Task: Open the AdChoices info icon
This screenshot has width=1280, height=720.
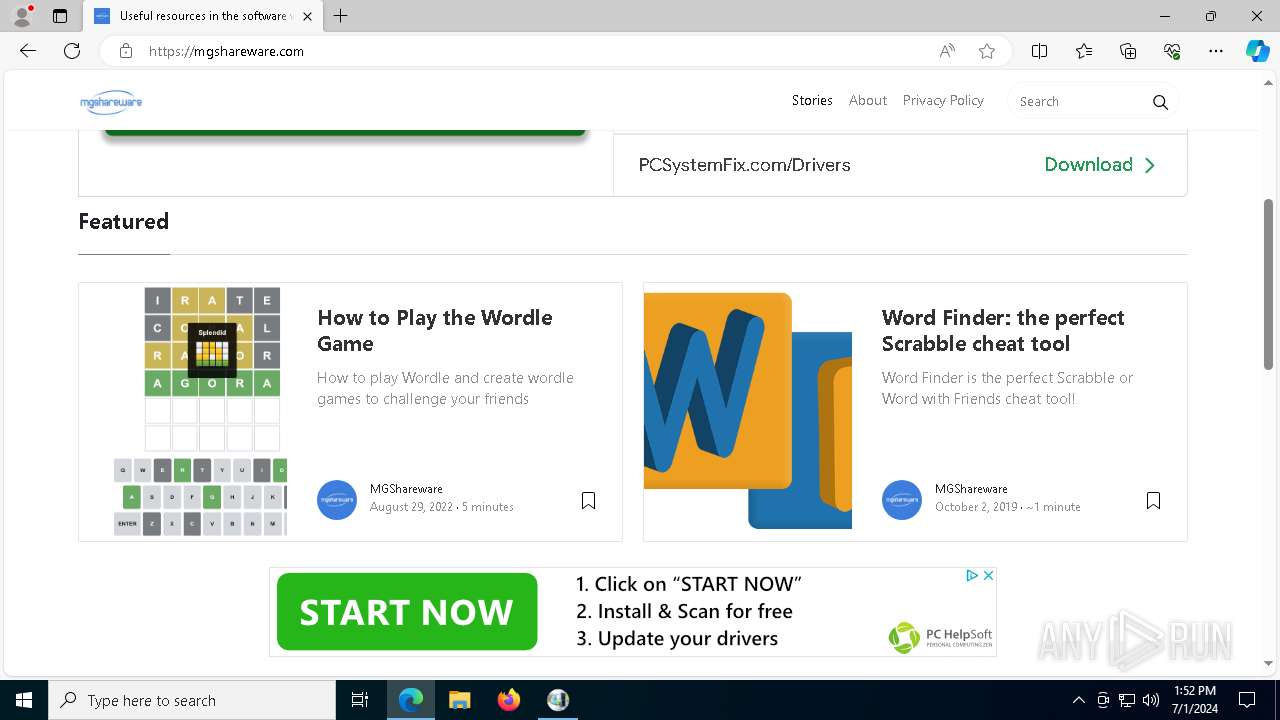Action: click(971, 575)
